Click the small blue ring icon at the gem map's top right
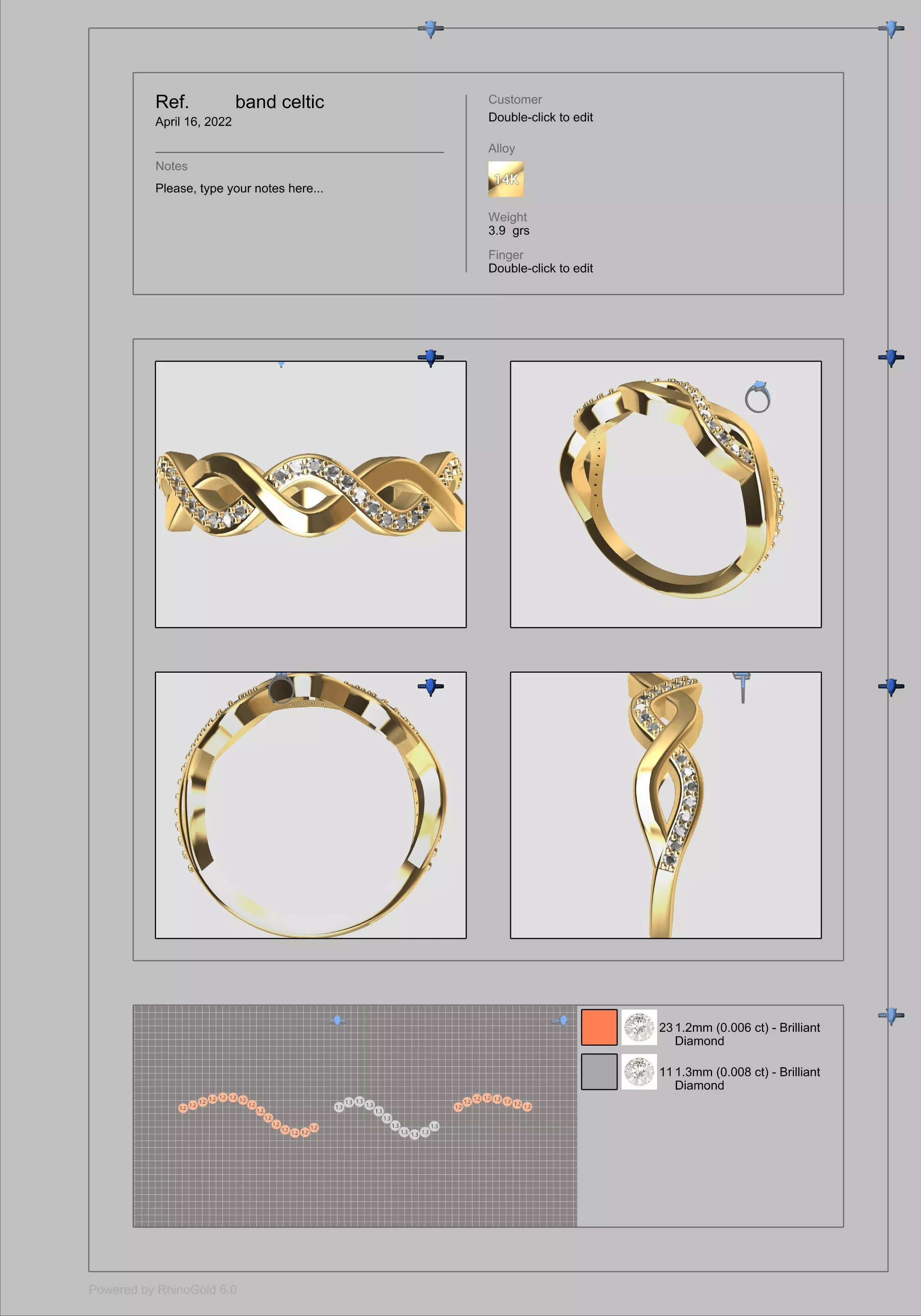921x1316 pixels. (x=560, y=1020)
